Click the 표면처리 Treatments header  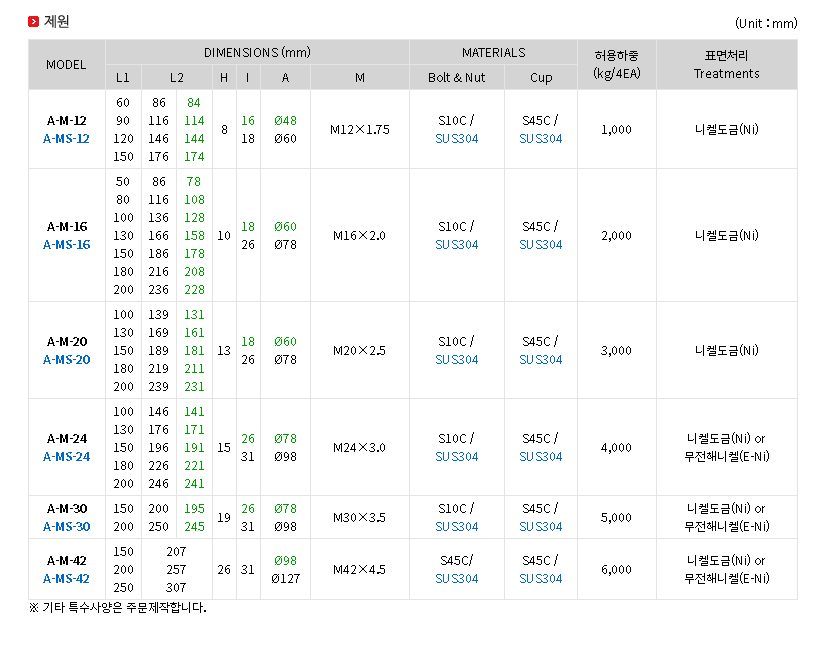(726, 64)
